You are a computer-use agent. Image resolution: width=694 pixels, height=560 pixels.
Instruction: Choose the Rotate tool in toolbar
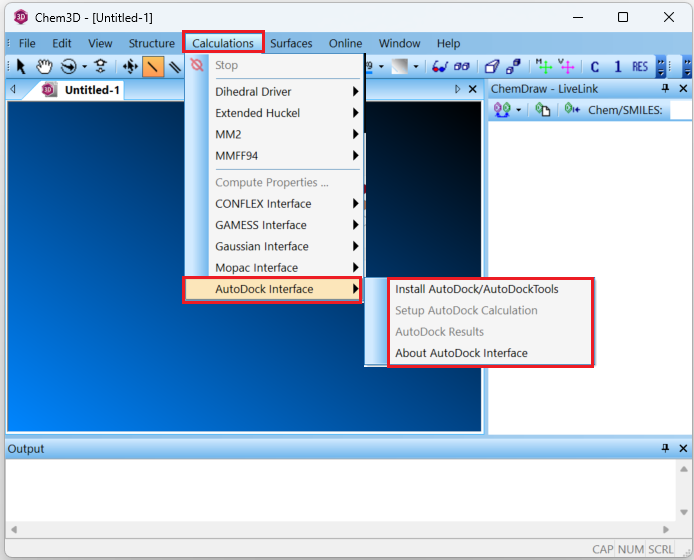click(x=67, y=67)
